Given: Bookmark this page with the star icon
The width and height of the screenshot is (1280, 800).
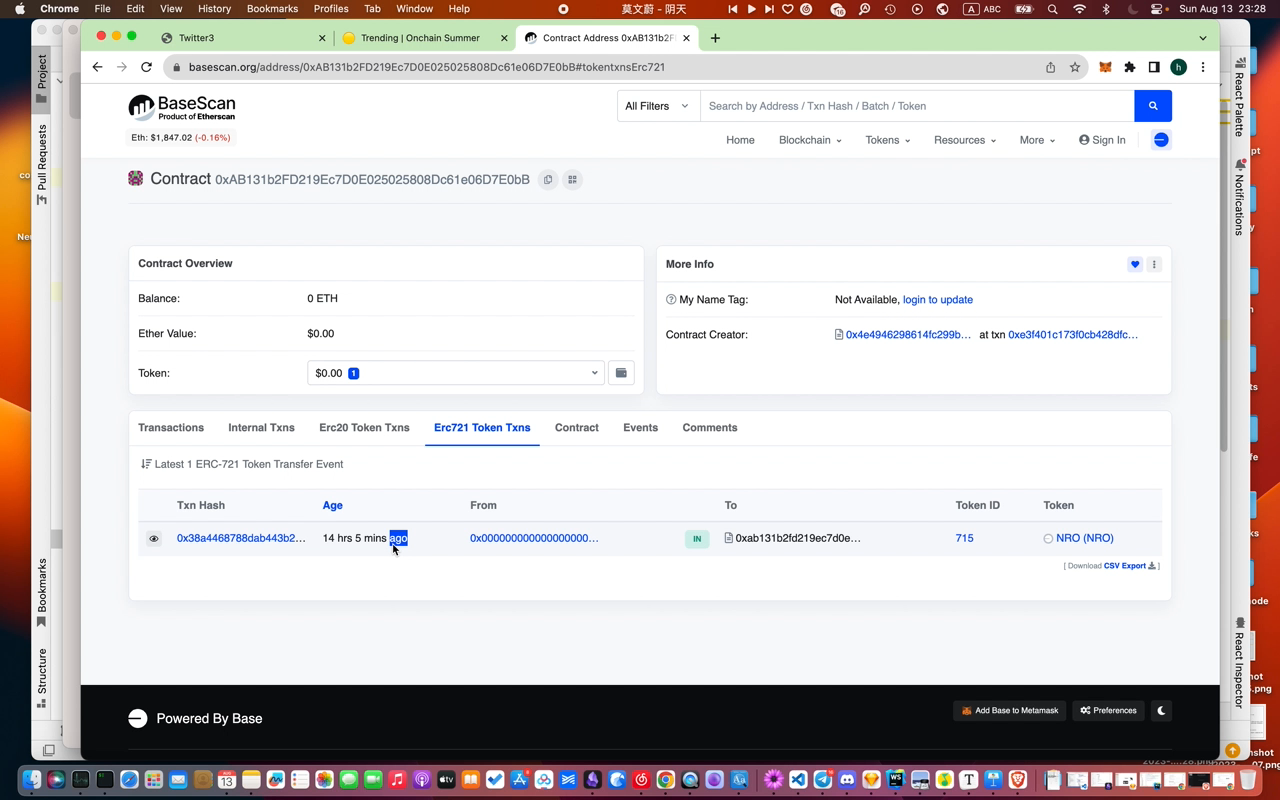Looking at the screenshot, I should click(1075, 67).
